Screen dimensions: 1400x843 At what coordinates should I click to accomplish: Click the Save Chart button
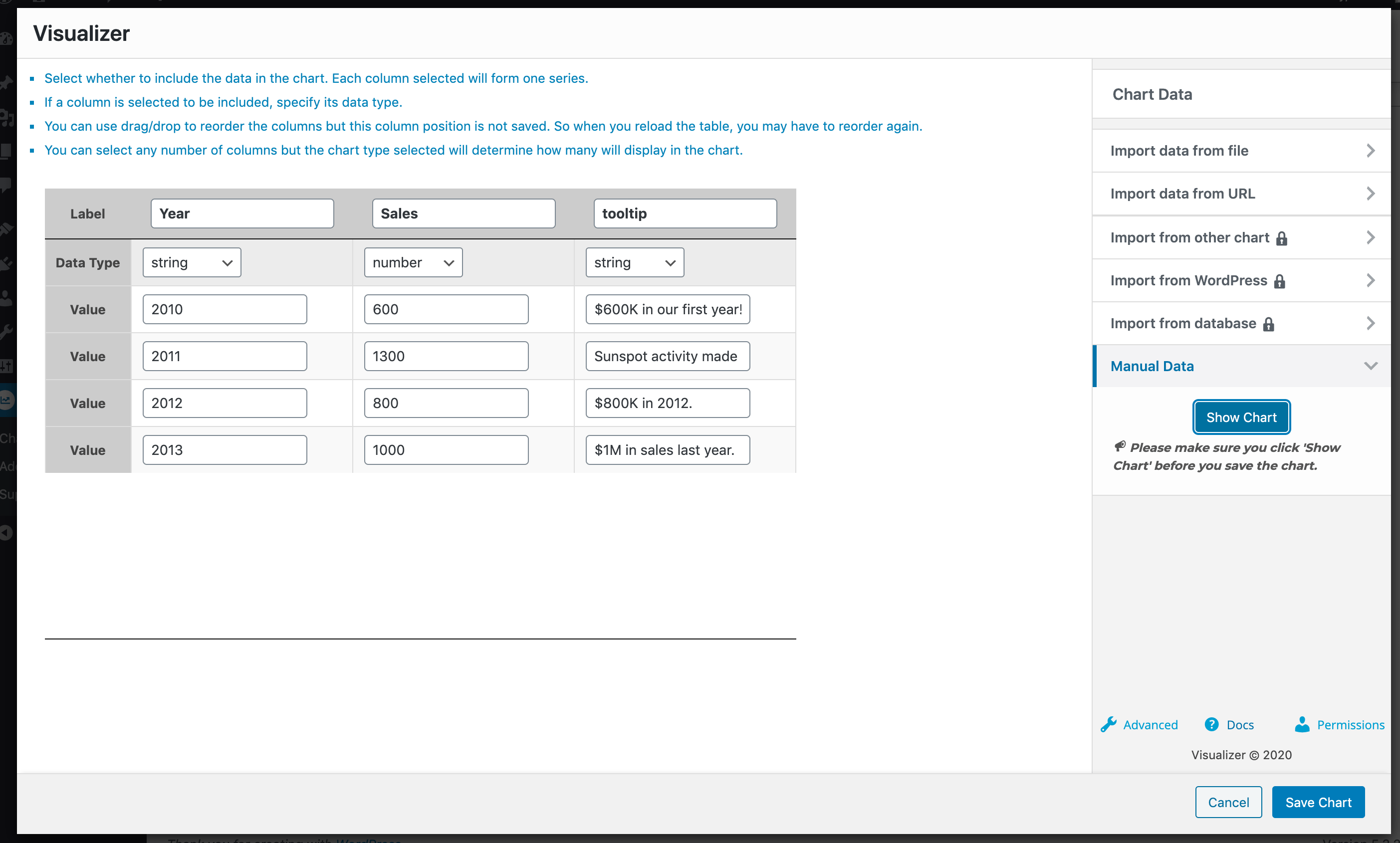[1318, 802]
